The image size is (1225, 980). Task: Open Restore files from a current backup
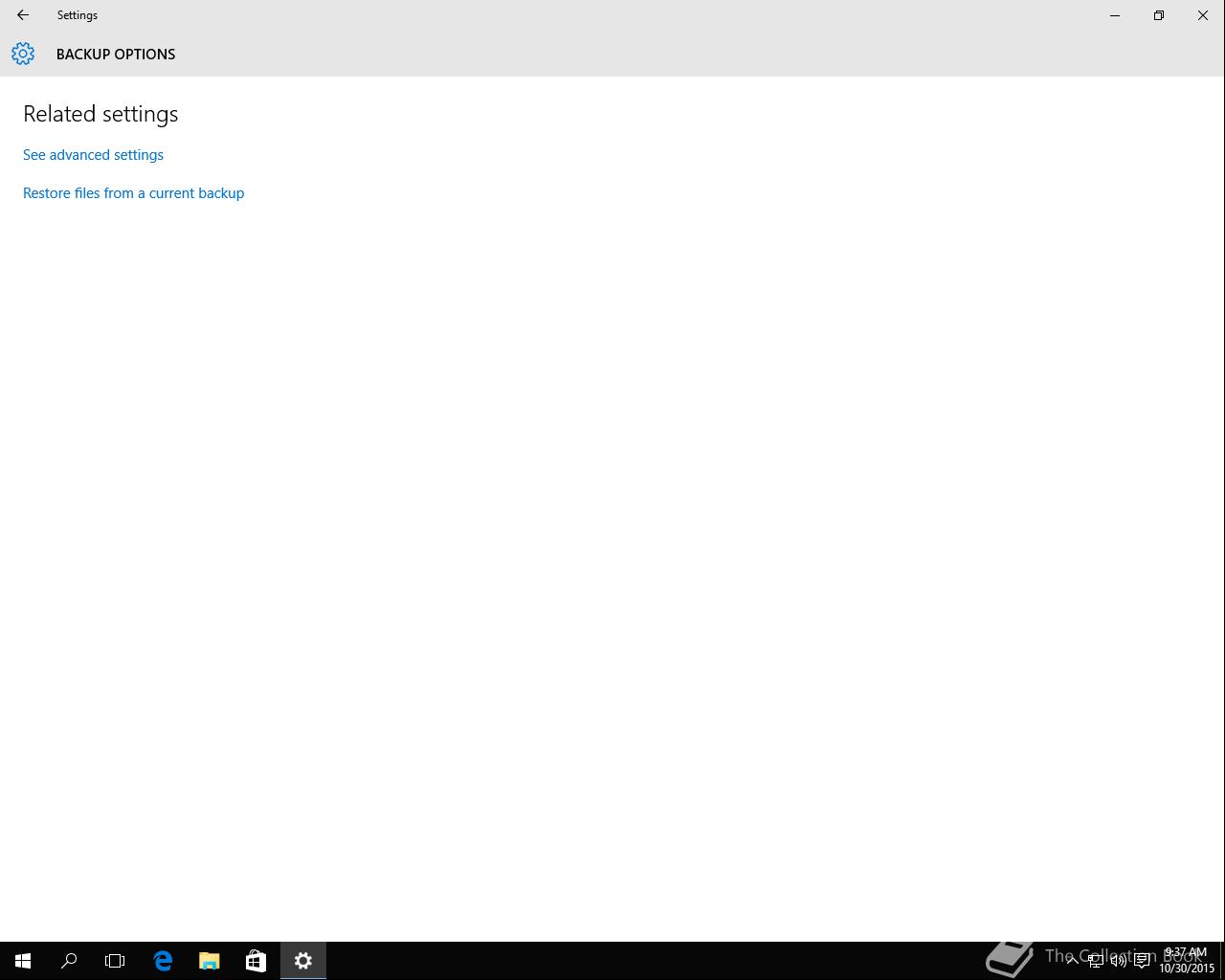pos(133,193)
